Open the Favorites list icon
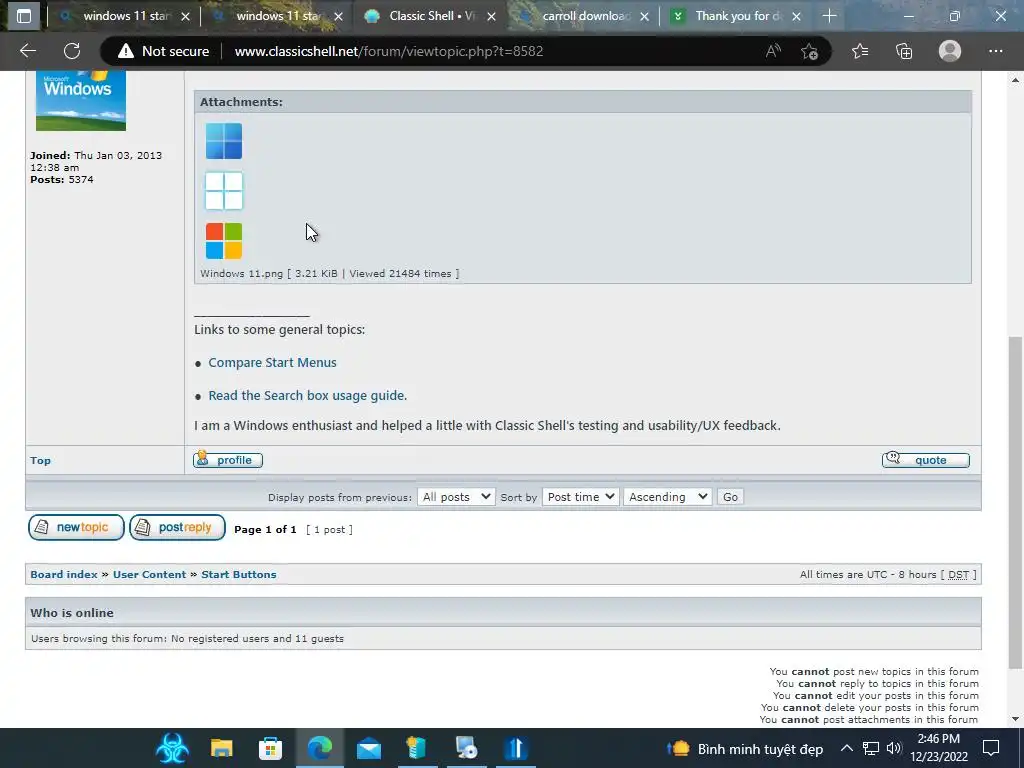 tap(860, 51)
